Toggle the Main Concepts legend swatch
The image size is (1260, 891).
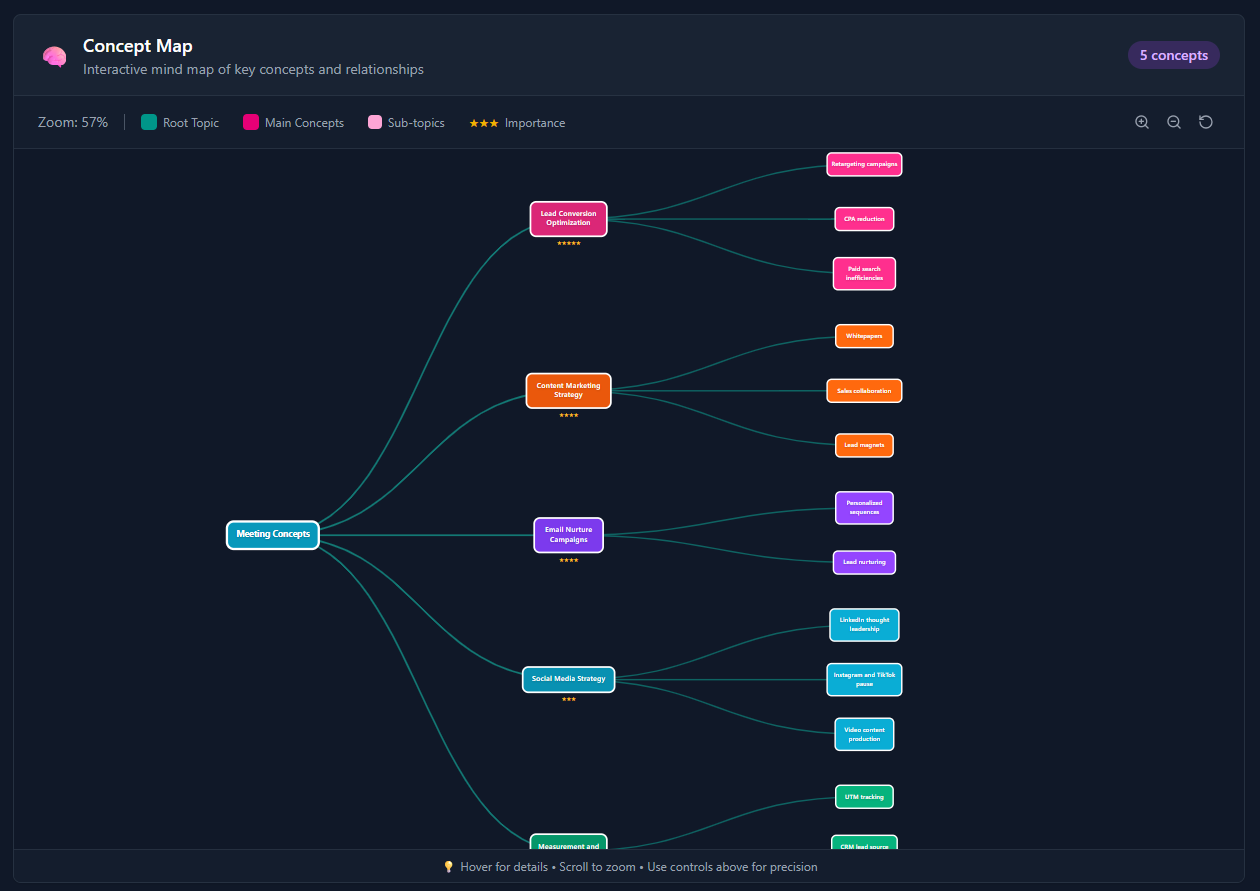251,121
